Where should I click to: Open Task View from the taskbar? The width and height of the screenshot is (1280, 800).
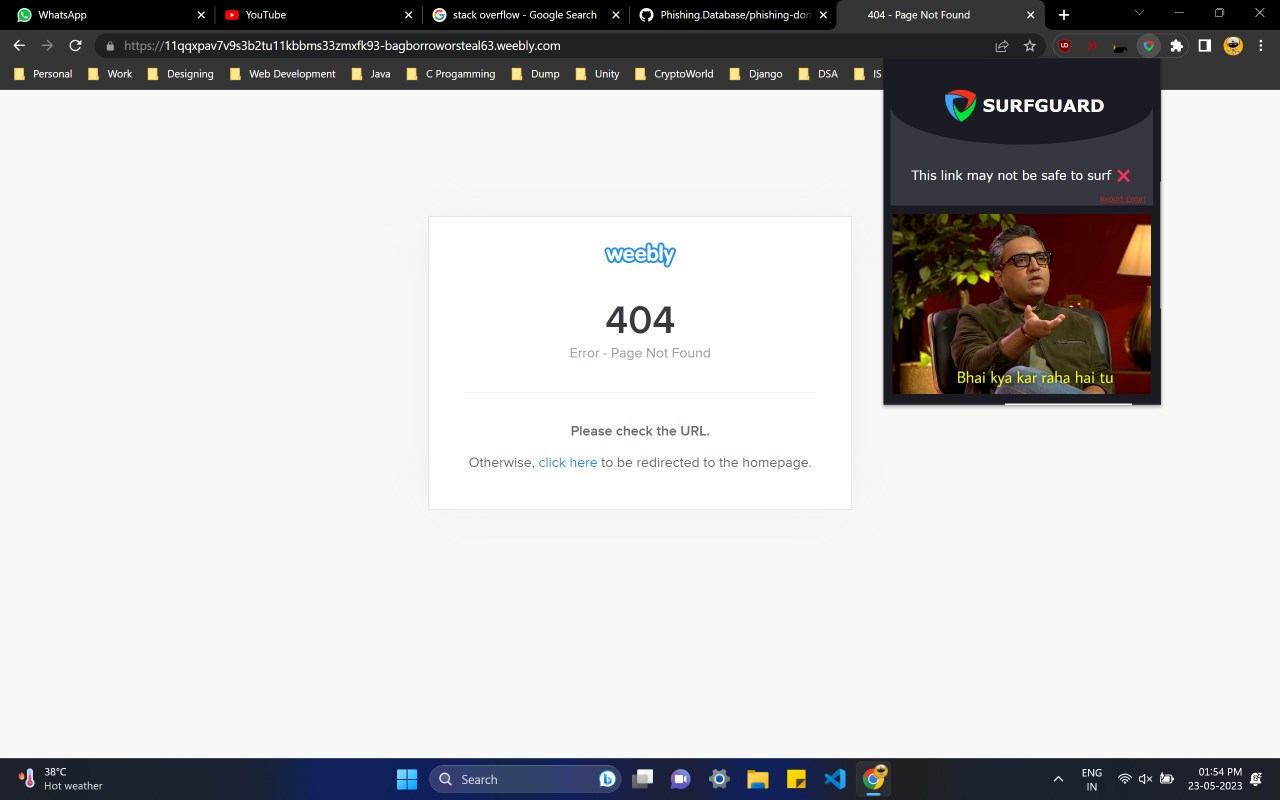643,779
